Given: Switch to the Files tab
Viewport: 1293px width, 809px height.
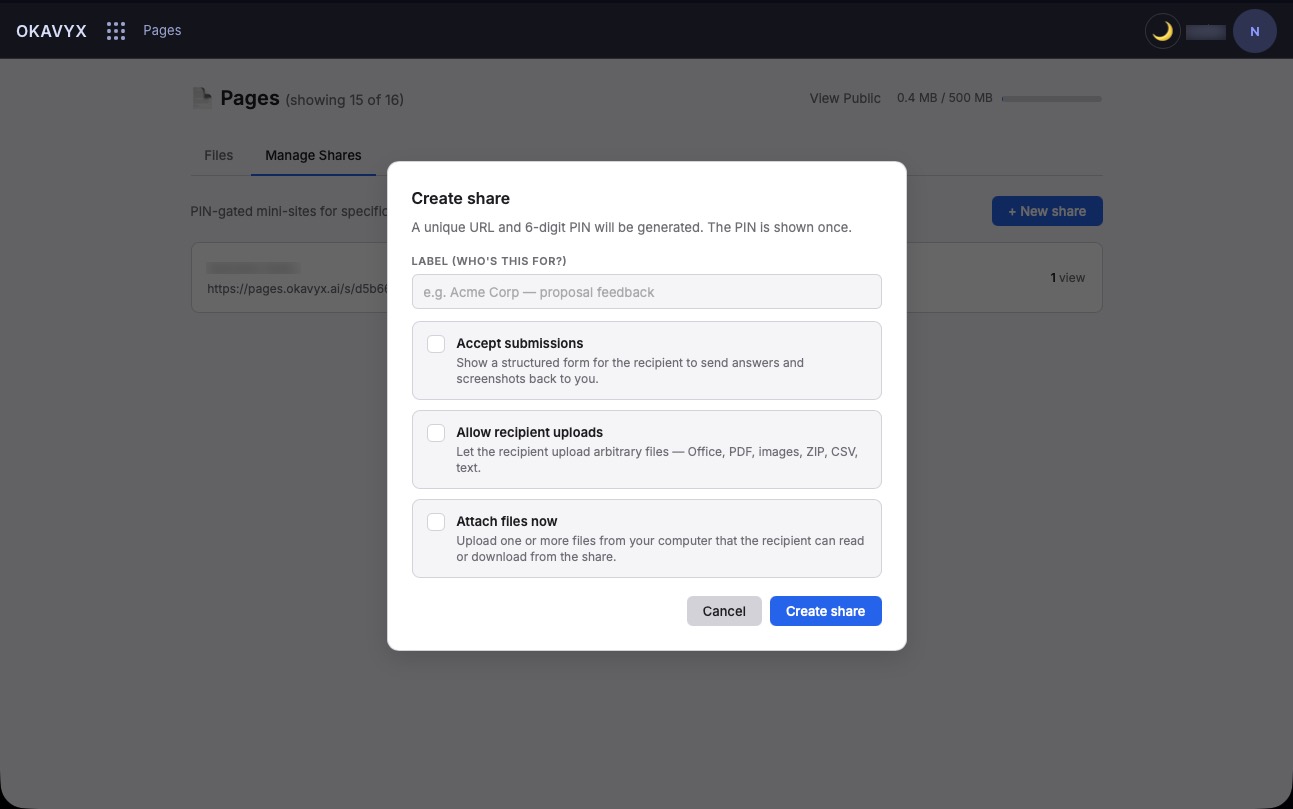Looking at the screenshot, I should (x=218, y=155).
